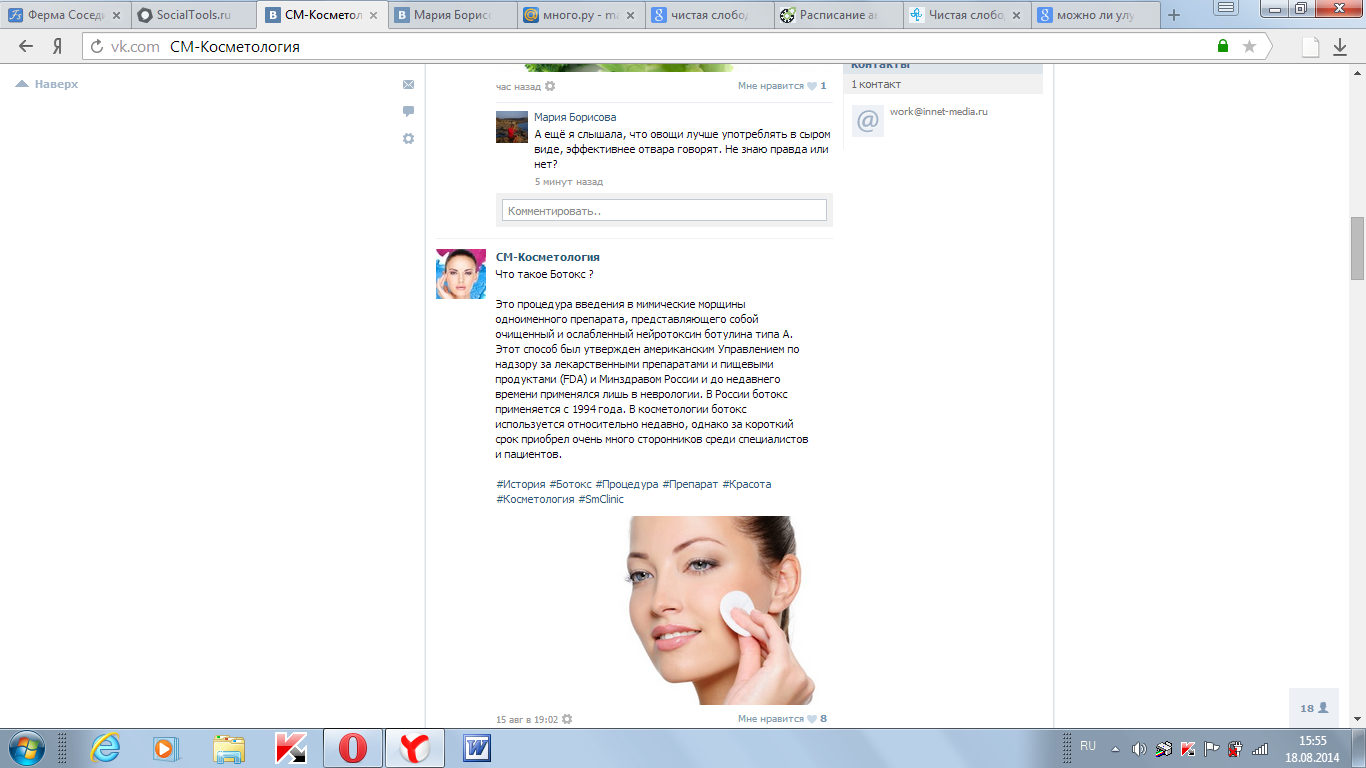Open Action Center flag tray icon
Screen dimensions: 1366x768
tap(1211, 748)
